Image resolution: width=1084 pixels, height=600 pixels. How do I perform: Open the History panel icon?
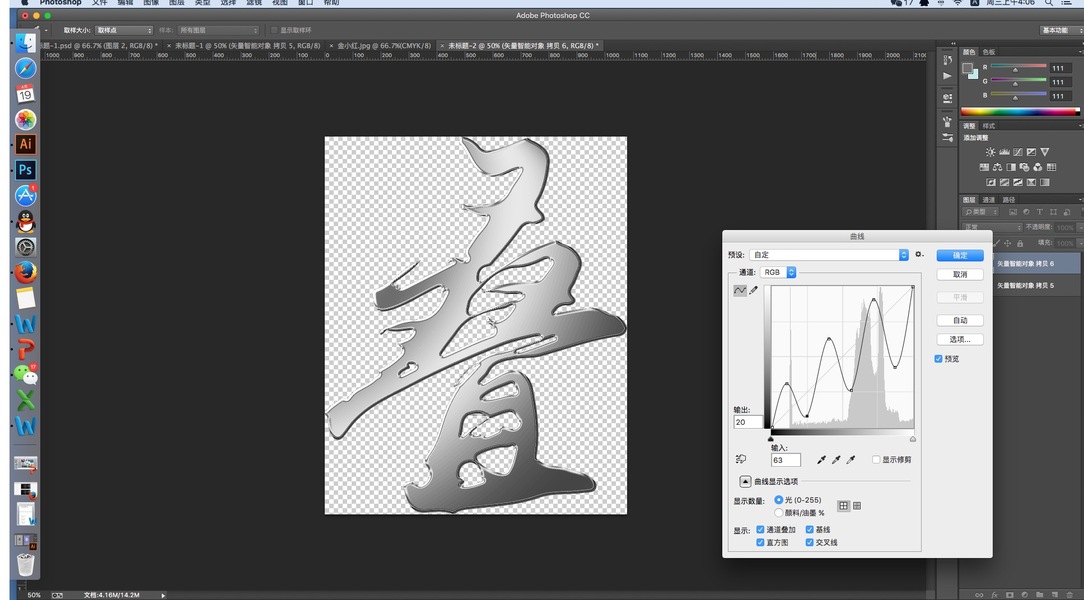point(947,60)
